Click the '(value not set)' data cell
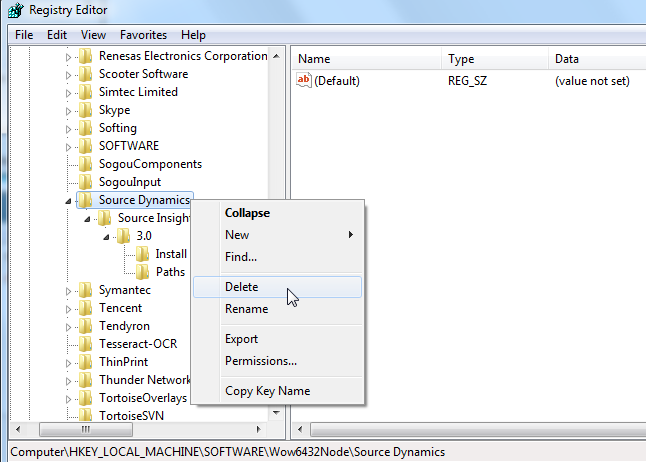 pos(592,81)
